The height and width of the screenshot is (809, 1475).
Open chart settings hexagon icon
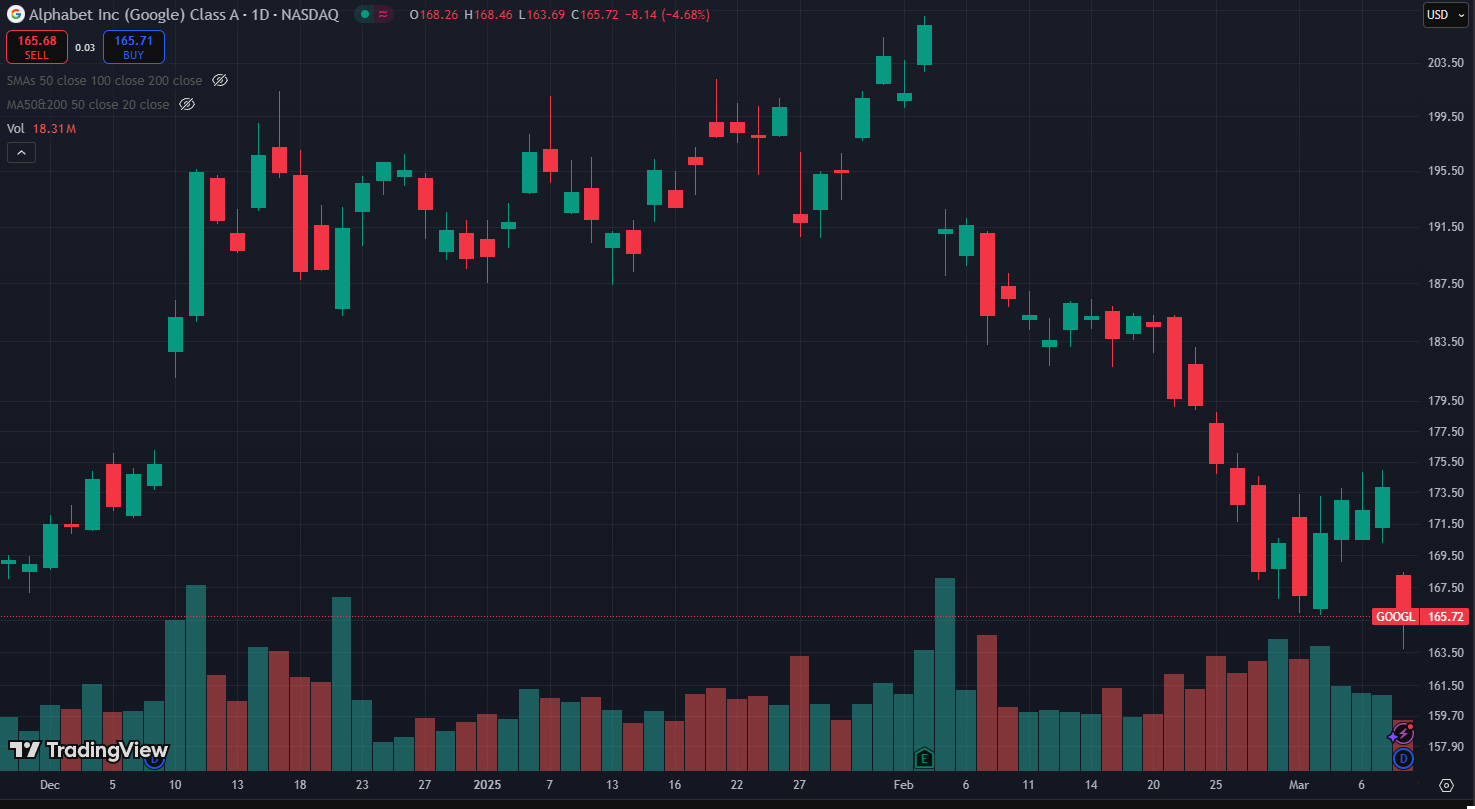[1446, 785]
